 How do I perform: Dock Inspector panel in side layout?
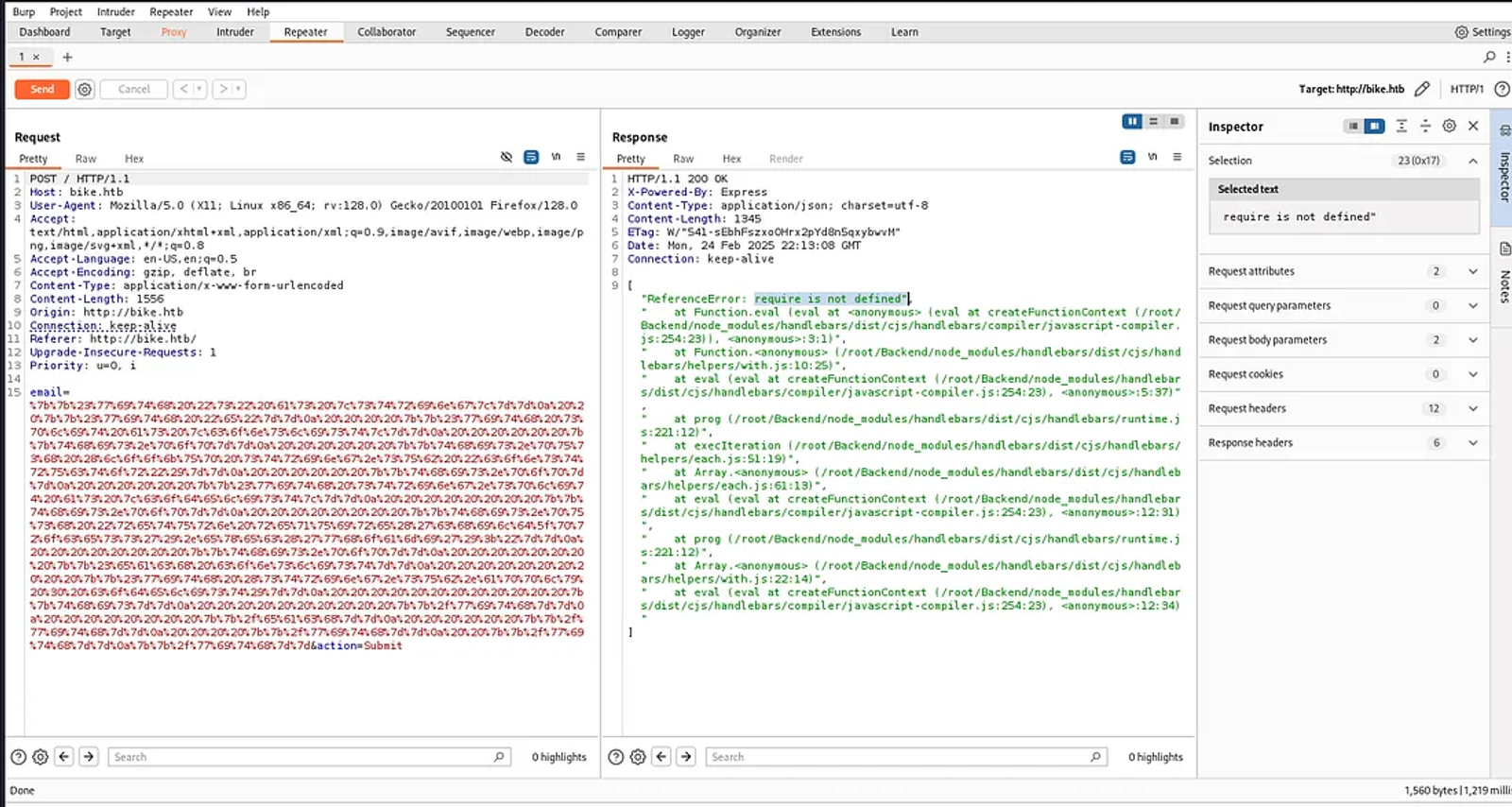[1374, 126]
